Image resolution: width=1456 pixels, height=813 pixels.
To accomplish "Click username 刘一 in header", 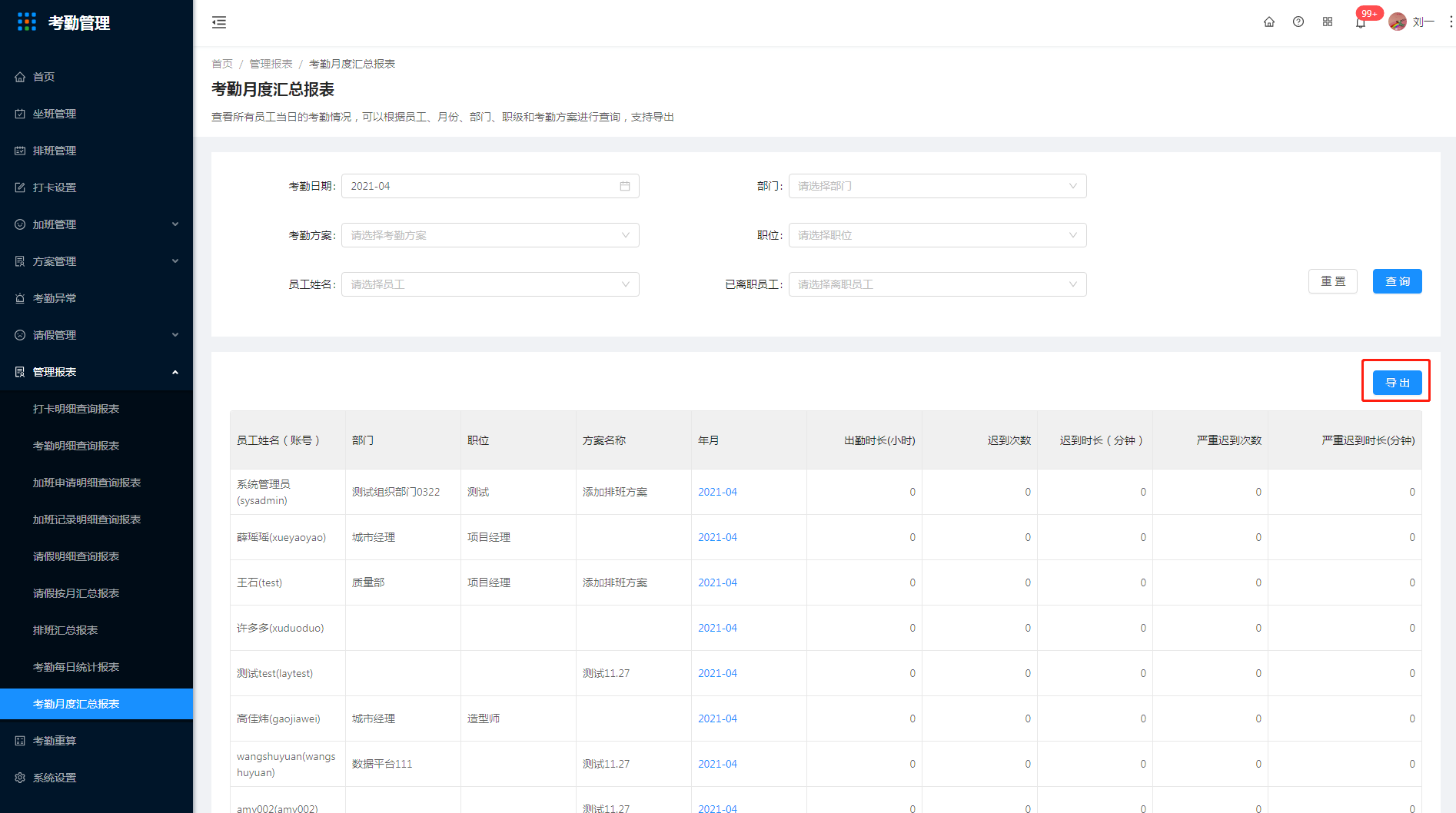I will click(x=1424, y=22).
